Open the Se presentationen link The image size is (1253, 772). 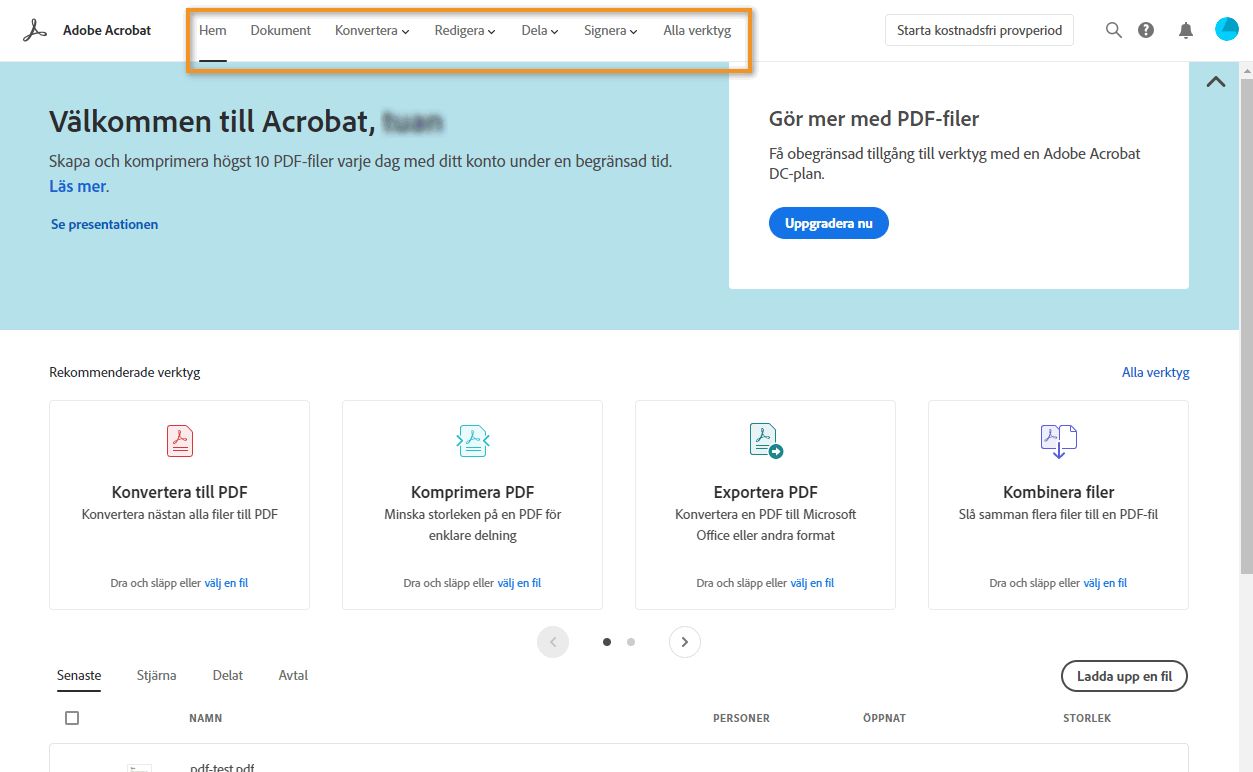click(105, 224)
